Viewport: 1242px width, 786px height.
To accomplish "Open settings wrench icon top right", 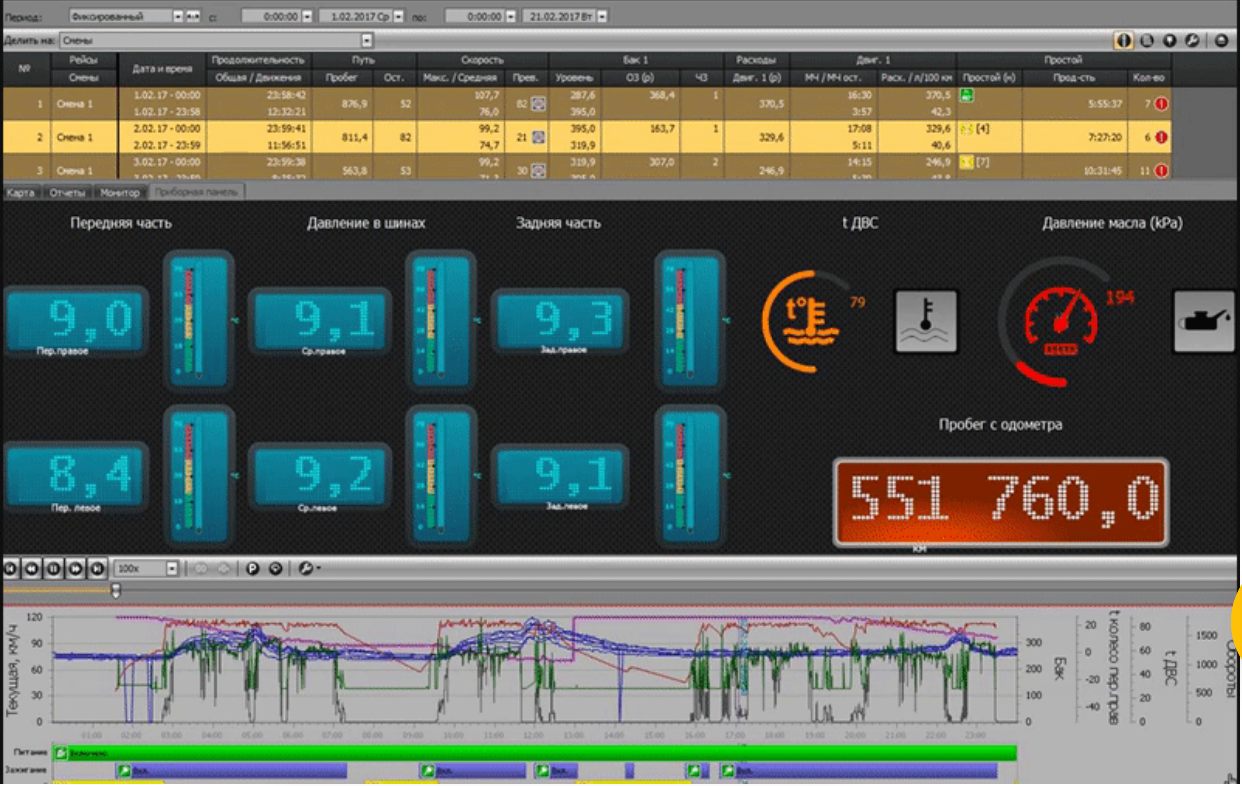I will (x=1191, y=41).
